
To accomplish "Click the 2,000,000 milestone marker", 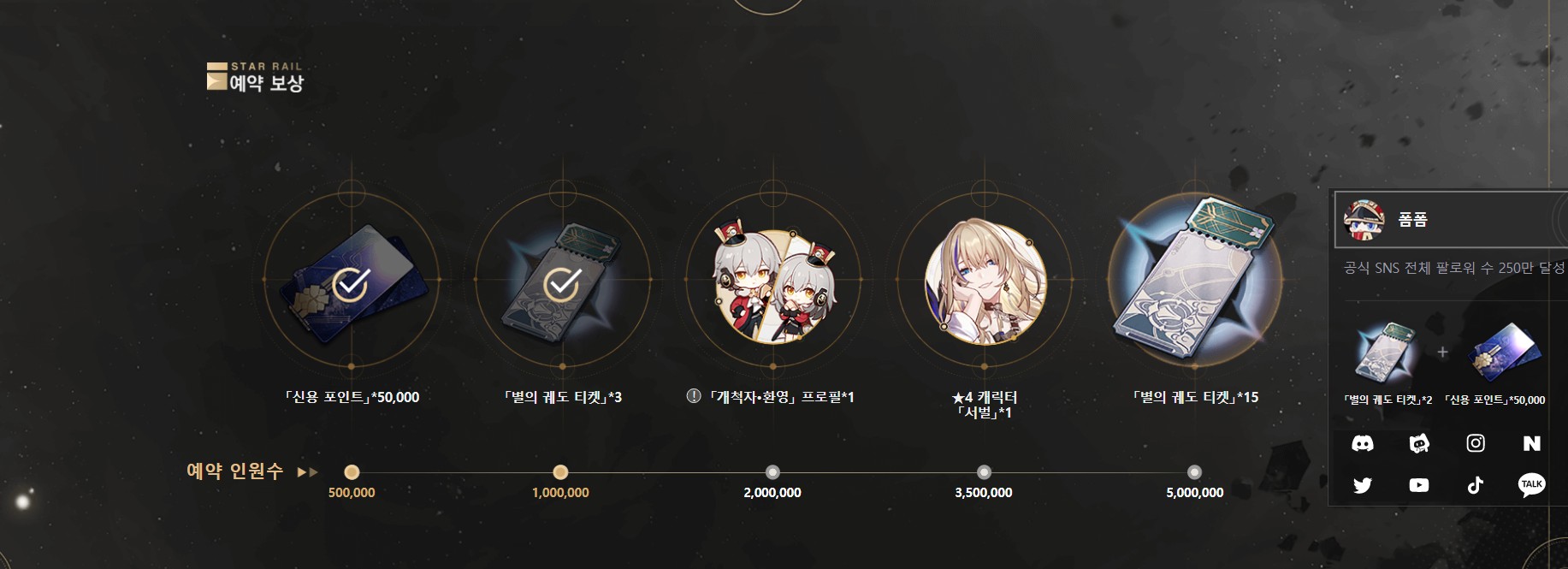I will pyautogui.click(x=772, y=472).
